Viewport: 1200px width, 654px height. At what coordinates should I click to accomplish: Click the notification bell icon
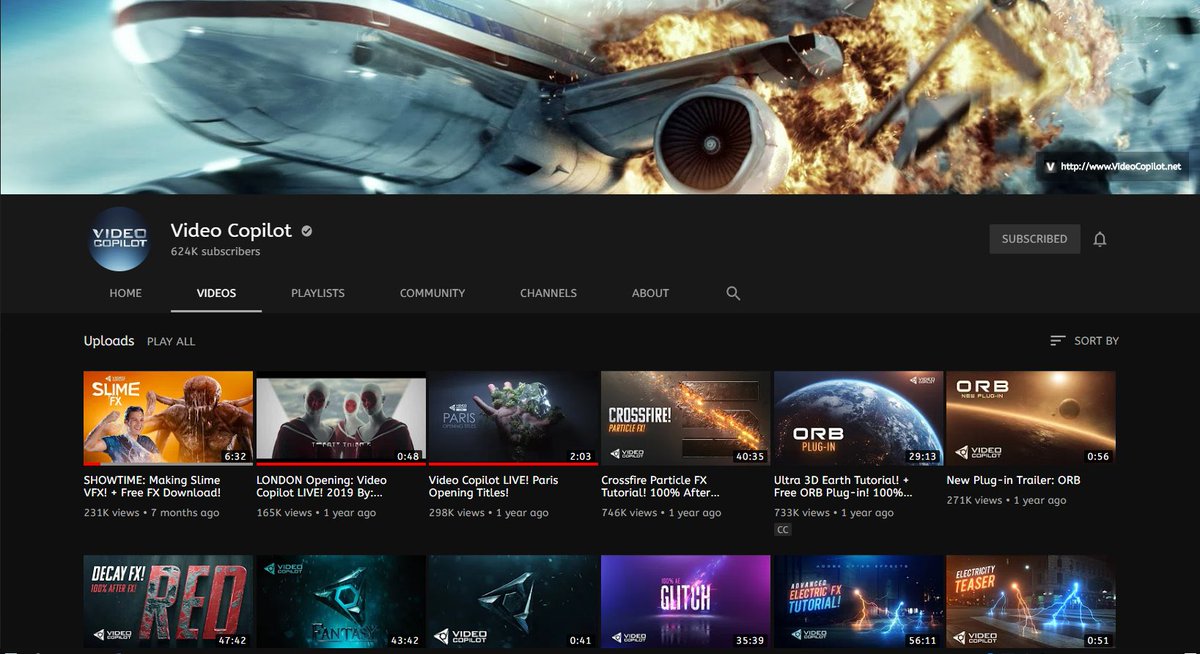(1100, 239)
